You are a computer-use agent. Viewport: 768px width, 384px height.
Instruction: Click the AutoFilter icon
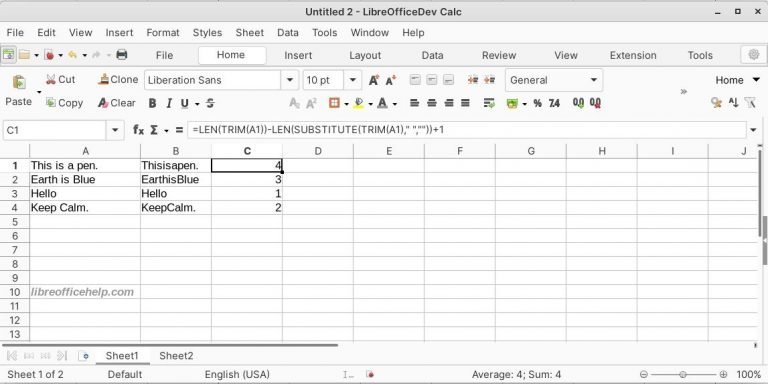[750, 103]
